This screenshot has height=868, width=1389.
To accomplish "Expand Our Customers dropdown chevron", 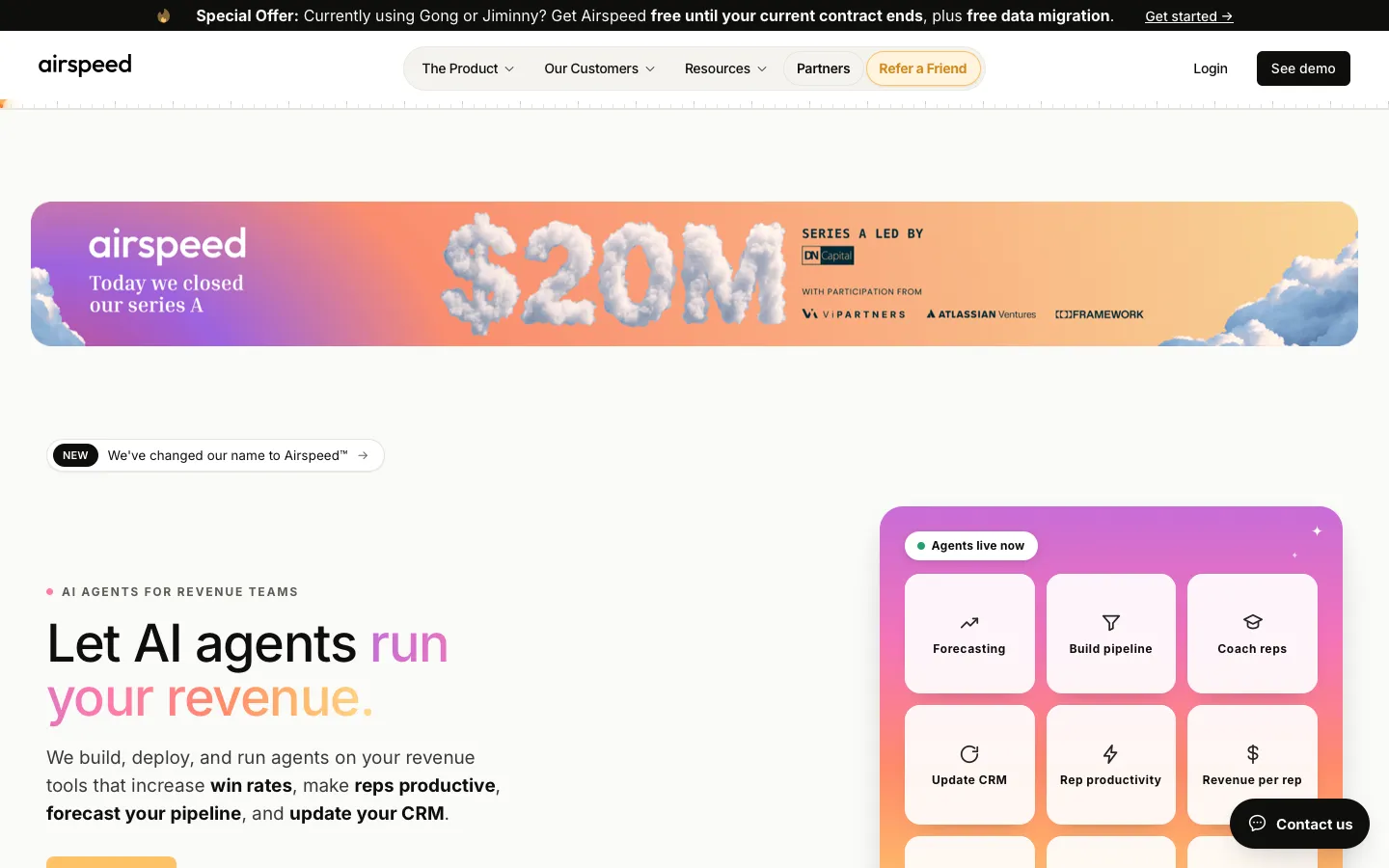I will (650, 69).
